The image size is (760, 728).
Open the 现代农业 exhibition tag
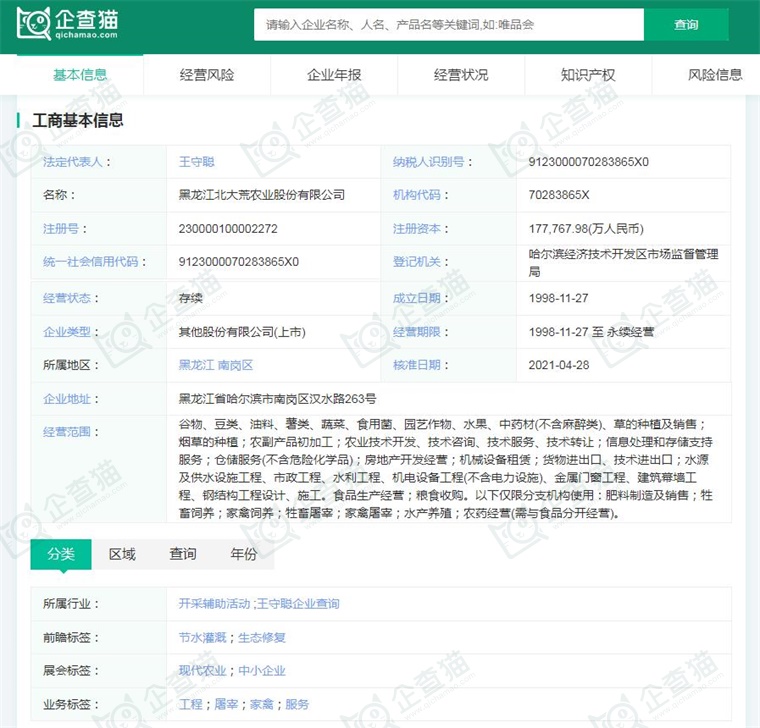point(202,670)
